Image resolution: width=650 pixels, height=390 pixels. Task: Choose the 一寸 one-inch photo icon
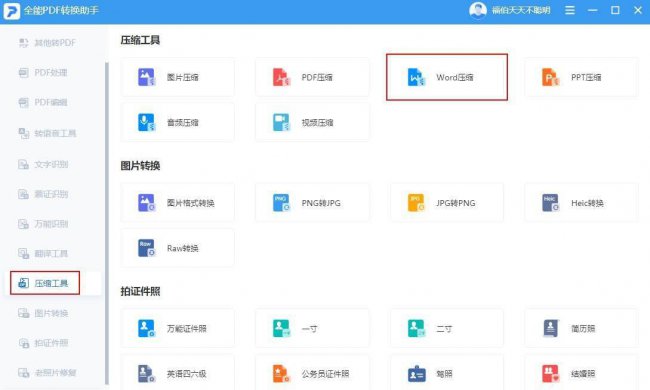[281, 328]
